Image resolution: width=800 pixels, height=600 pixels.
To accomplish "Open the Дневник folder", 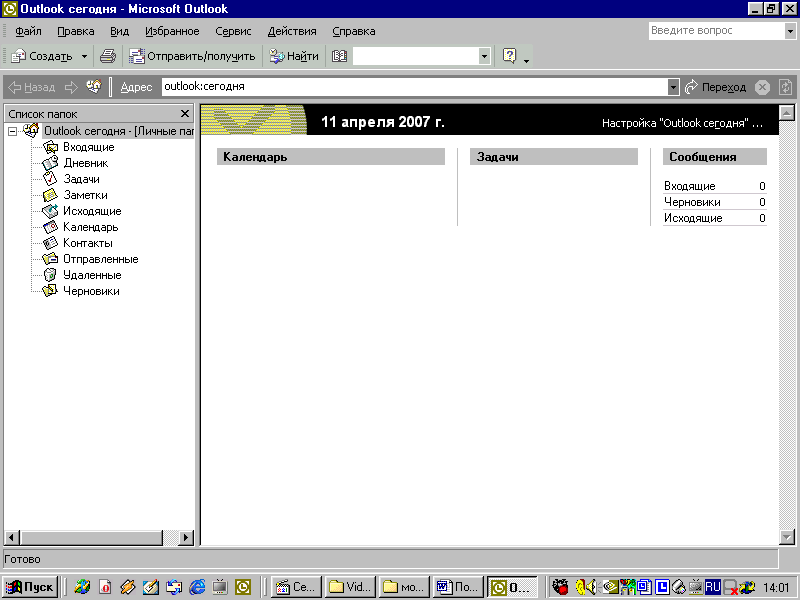I will click(x=86, y=163).
